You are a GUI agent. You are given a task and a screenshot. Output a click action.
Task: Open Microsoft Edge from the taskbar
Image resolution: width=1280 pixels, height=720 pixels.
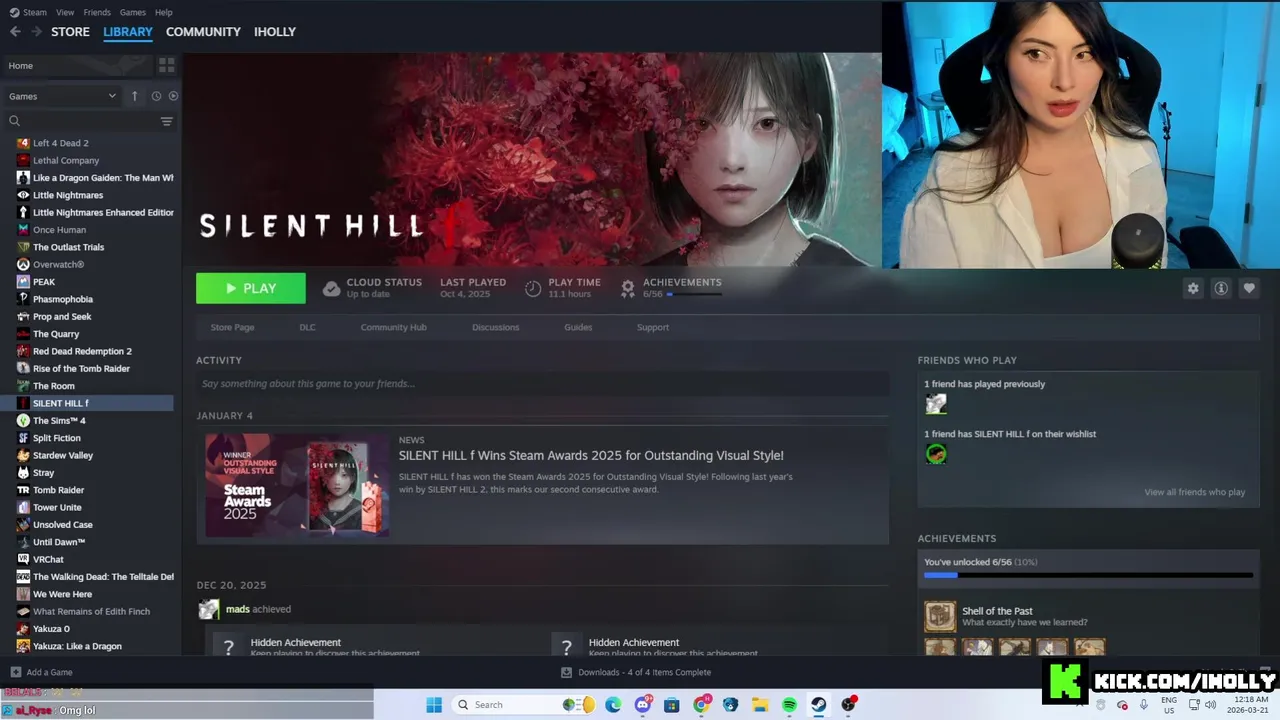613,705
